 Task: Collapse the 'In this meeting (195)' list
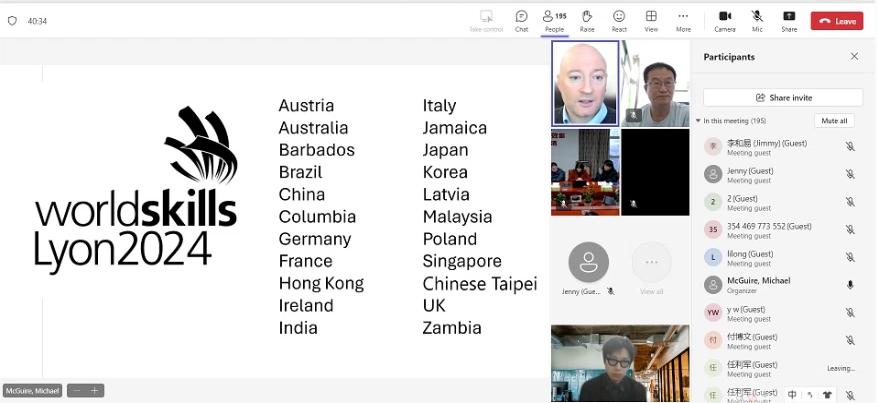coord(699,121)
